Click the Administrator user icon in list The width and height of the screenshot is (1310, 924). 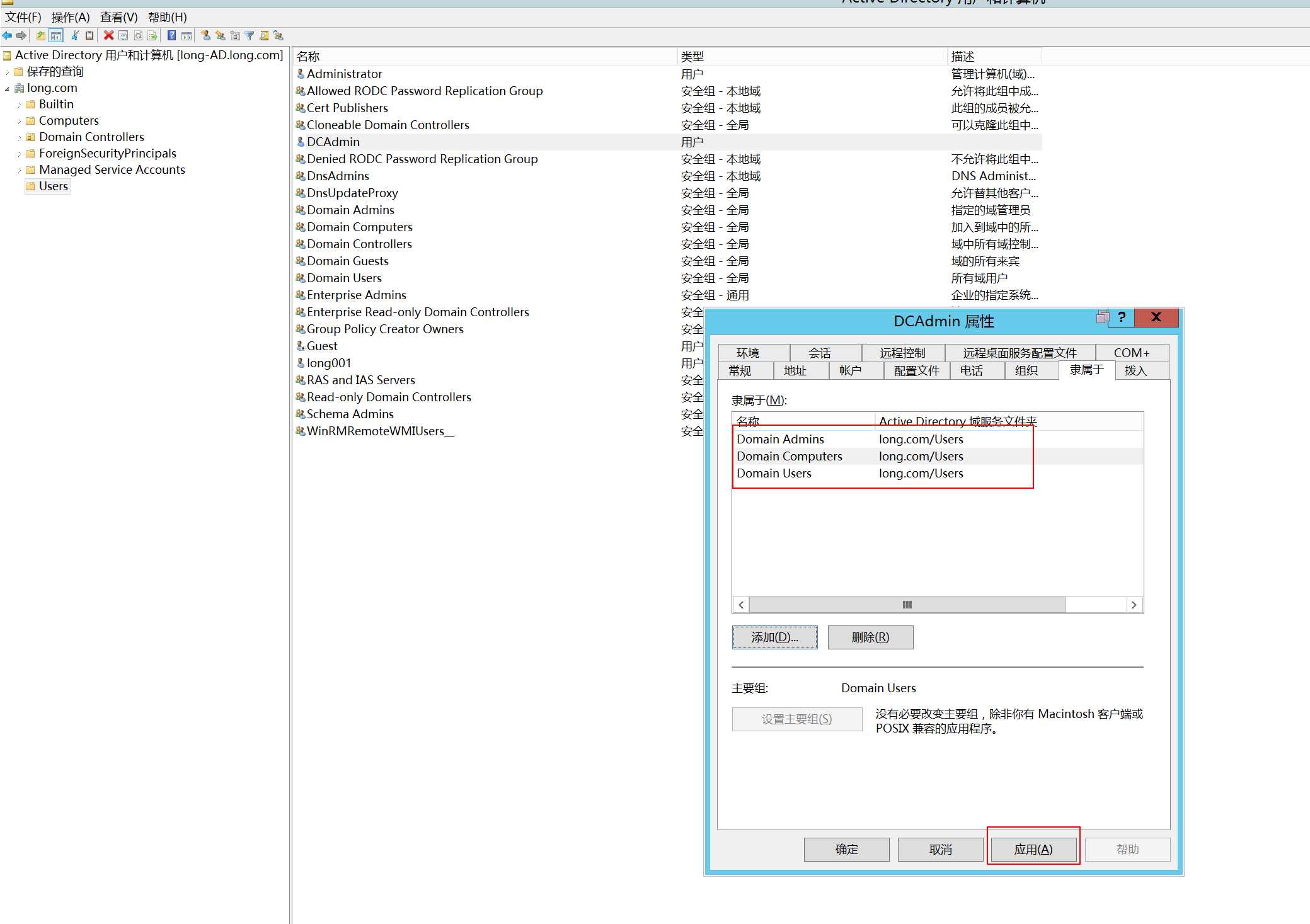(300, 73)
